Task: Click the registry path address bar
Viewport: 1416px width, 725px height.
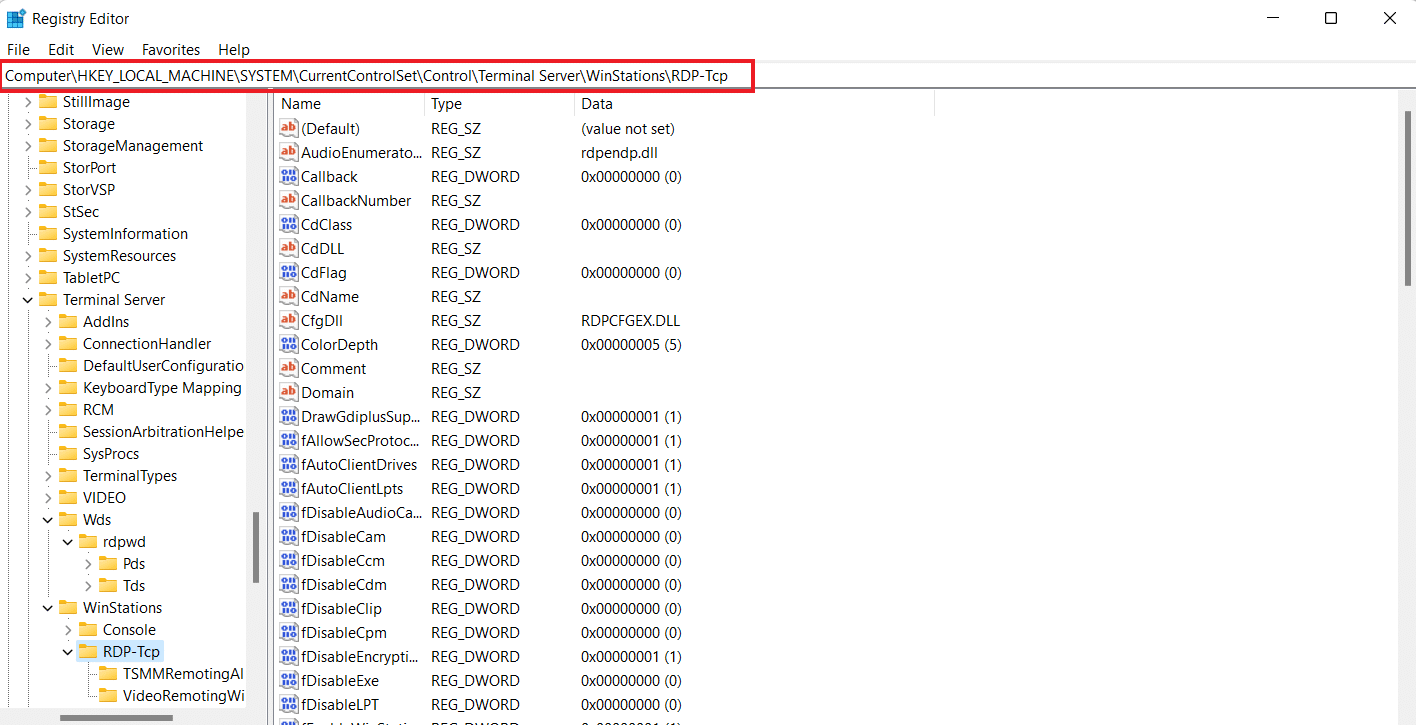Action: click(x=376, y=76)
